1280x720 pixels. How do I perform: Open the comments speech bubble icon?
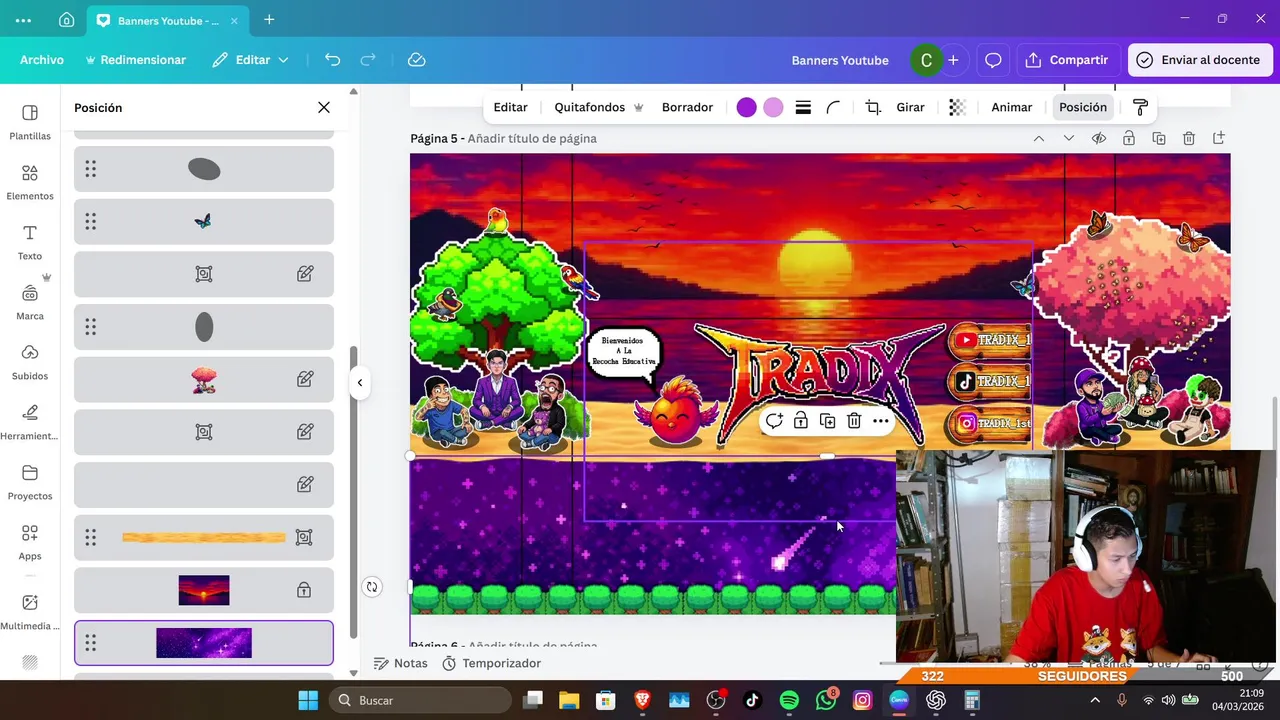[993, 60]
